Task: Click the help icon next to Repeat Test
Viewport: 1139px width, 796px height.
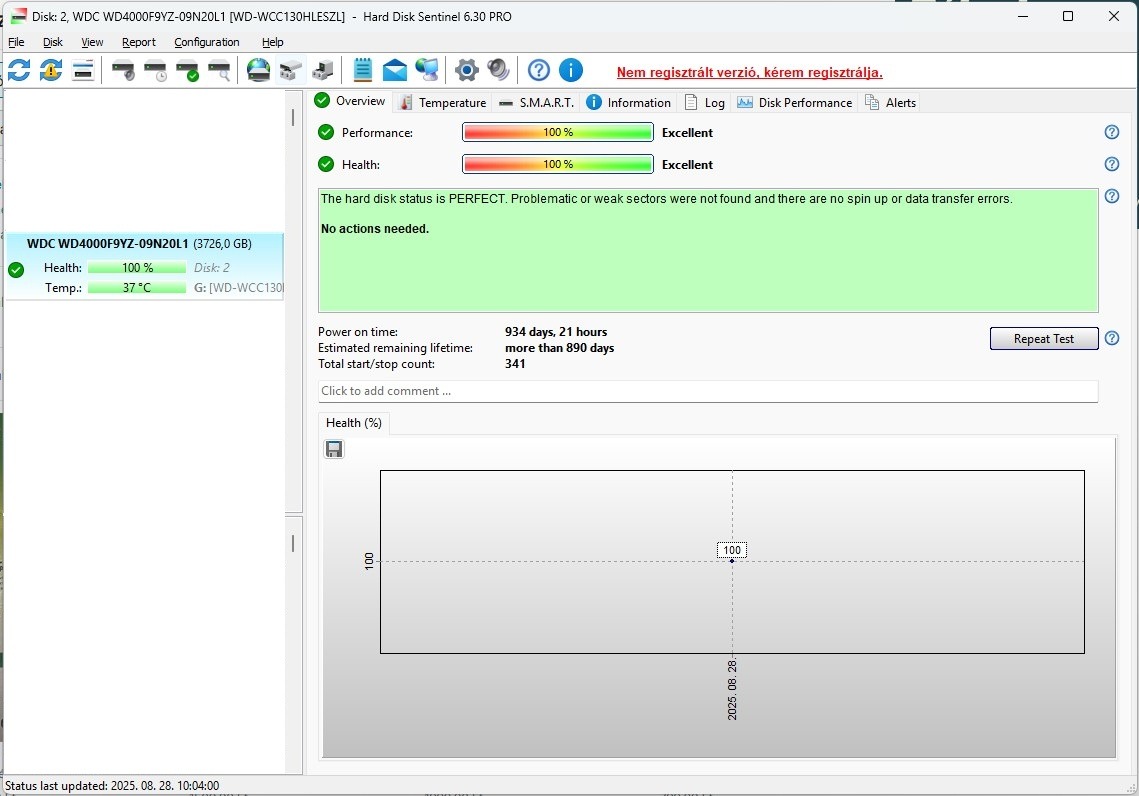Action: (x=1111, y=338)
